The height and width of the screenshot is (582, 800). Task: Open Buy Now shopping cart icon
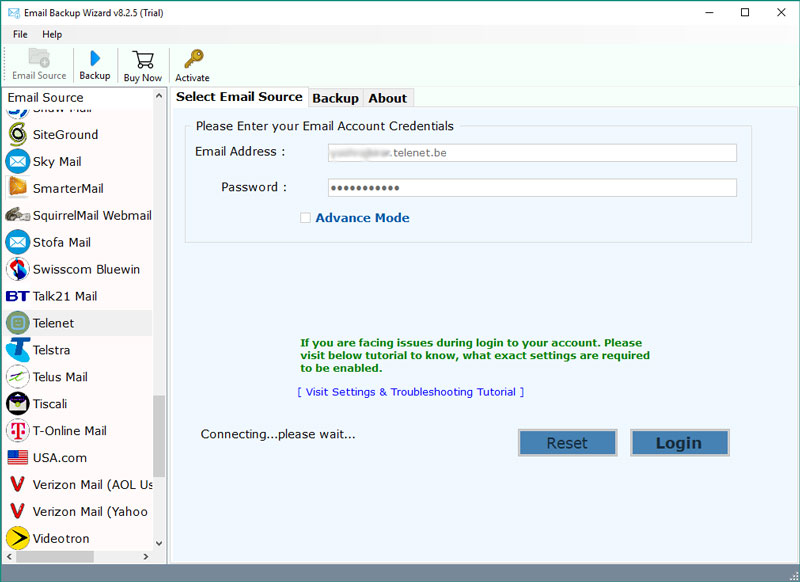tap(143, 59)
